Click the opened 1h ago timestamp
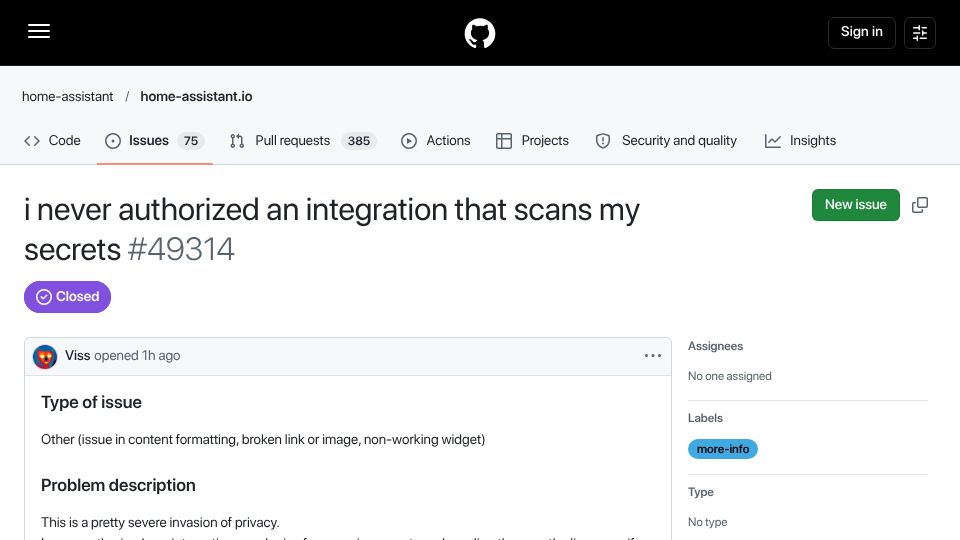The image size is (960, 540). [x=137, y=356]
